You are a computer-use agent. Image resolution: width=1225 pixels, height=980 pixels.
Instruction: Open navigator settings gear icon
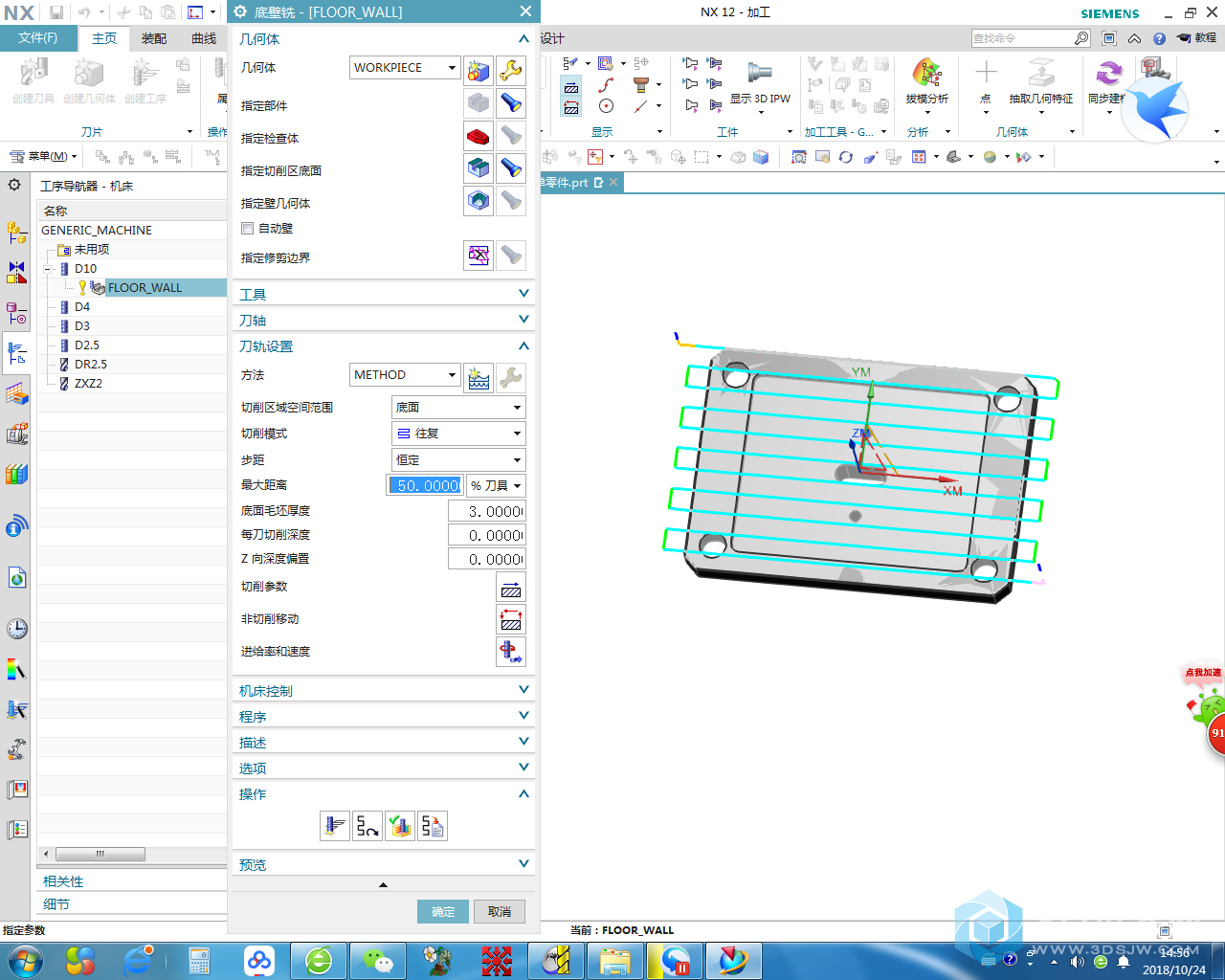[14, 185]
